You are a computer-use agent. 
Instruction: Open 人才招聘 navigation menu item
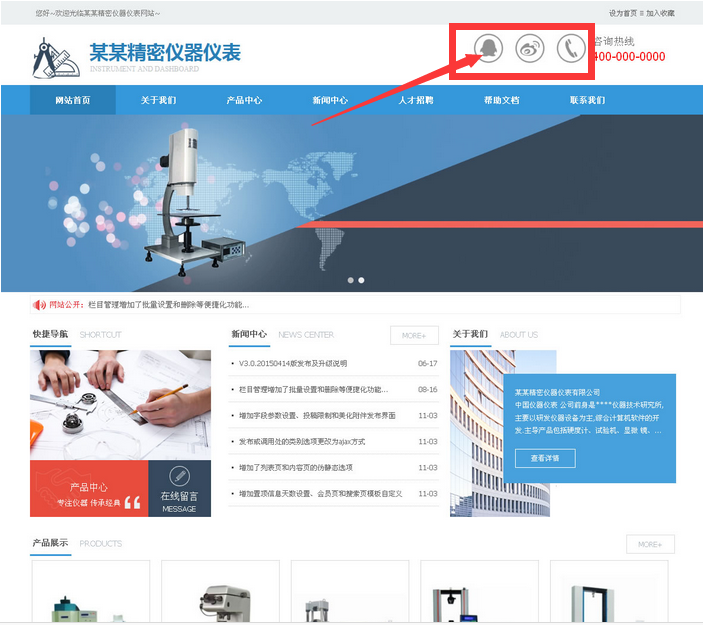tap(416, 101)
